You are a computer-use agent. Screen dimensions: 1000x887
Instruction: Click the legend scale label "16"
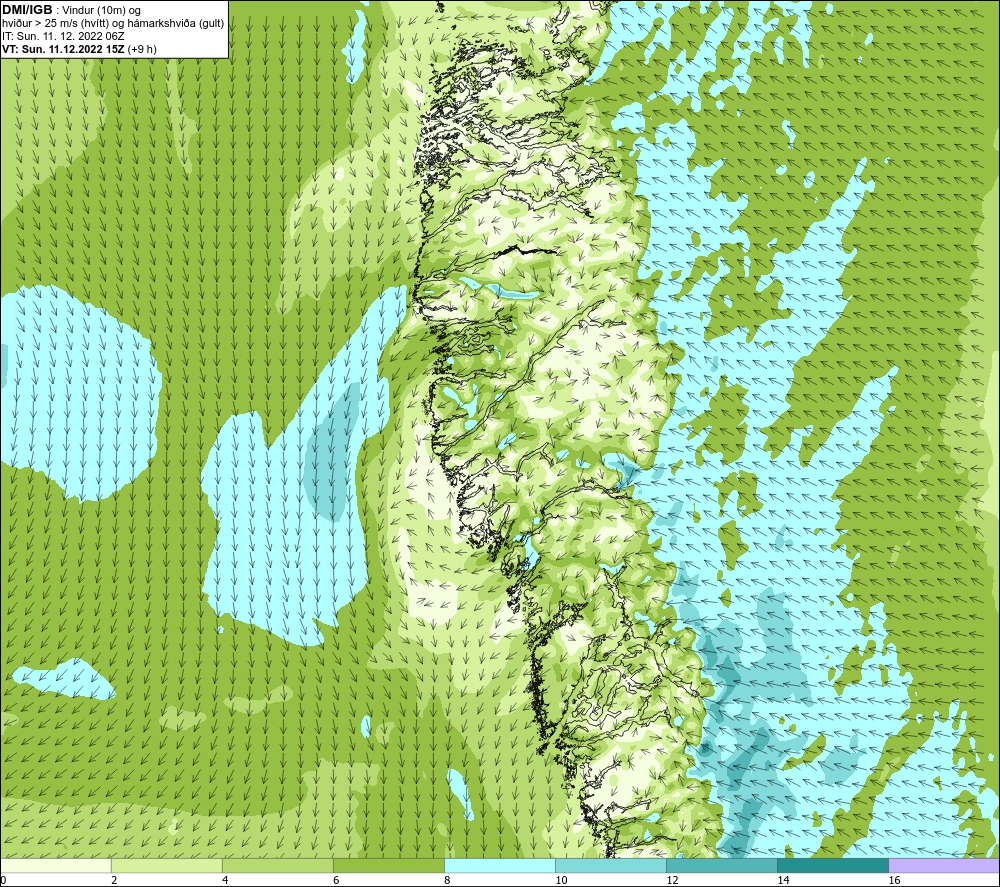[893, 881]
